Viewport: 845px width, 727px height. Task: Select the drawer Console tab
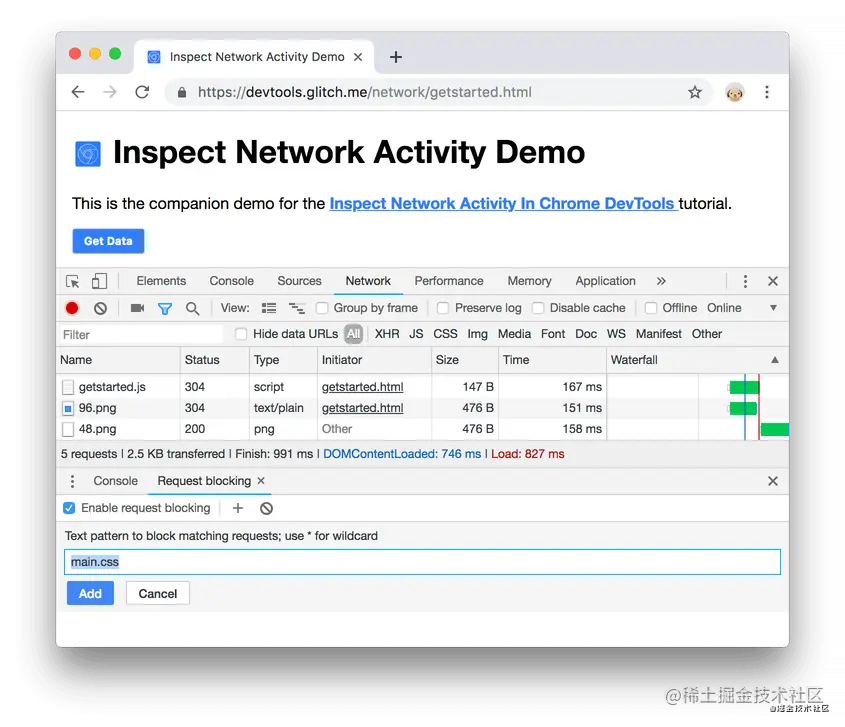pyautogui.click(x=115, y=481)
